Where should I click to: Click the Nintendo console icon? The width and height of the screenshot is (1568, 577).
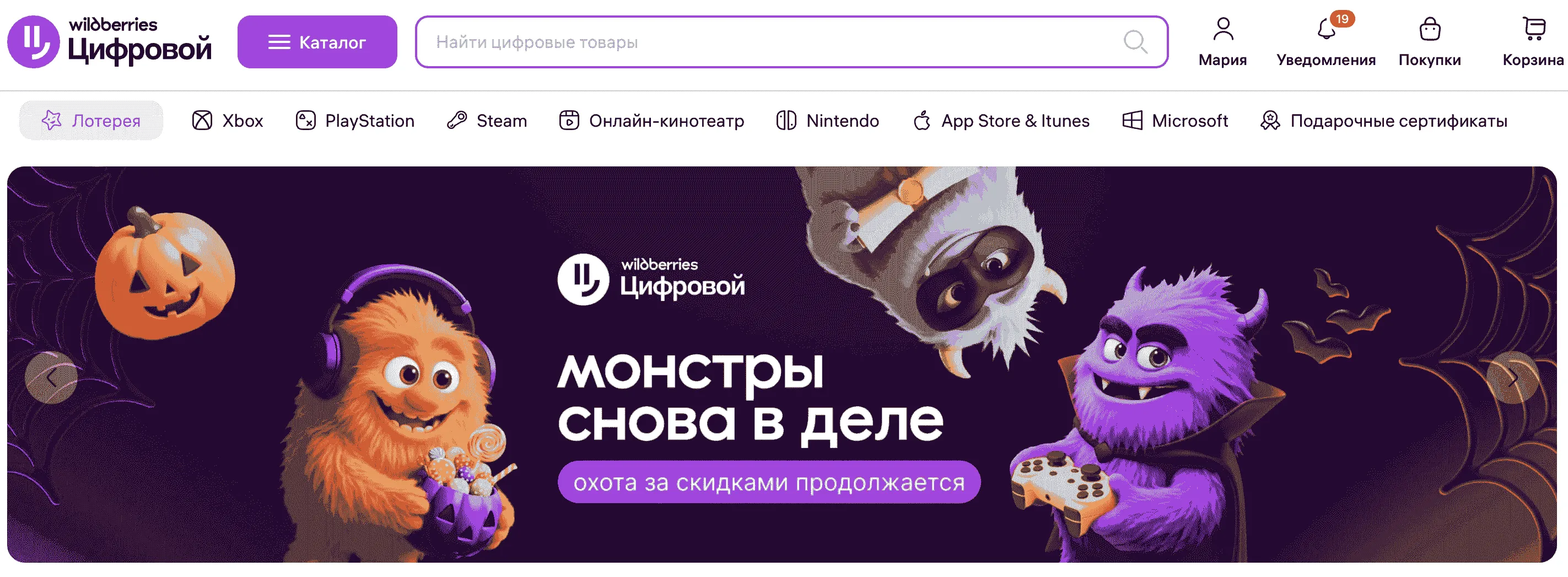pyautogui.click(x=786, y=121)
